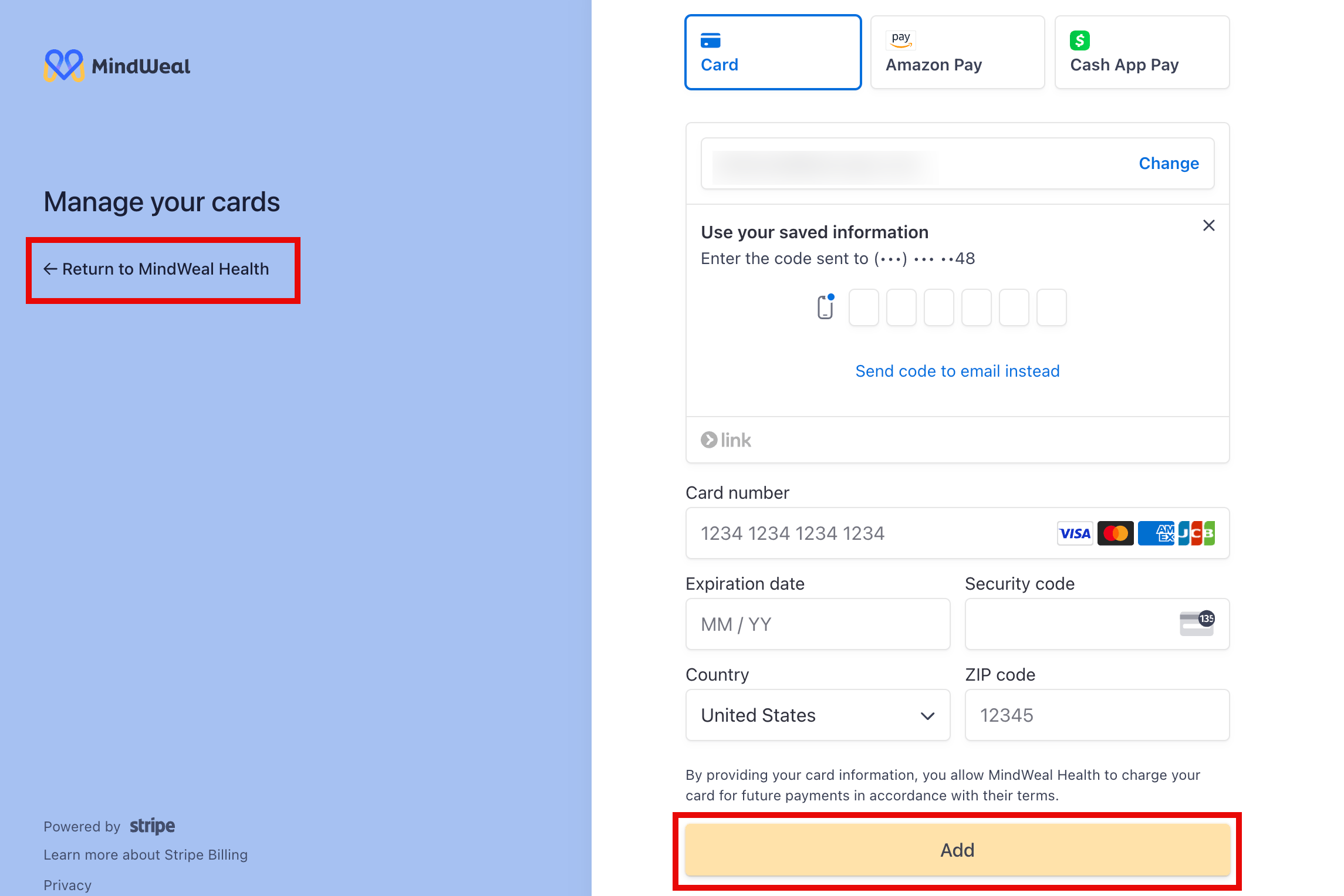Click the MindWeal heart logo
This screenshot has height=896, width=1344.
point(63,65)
